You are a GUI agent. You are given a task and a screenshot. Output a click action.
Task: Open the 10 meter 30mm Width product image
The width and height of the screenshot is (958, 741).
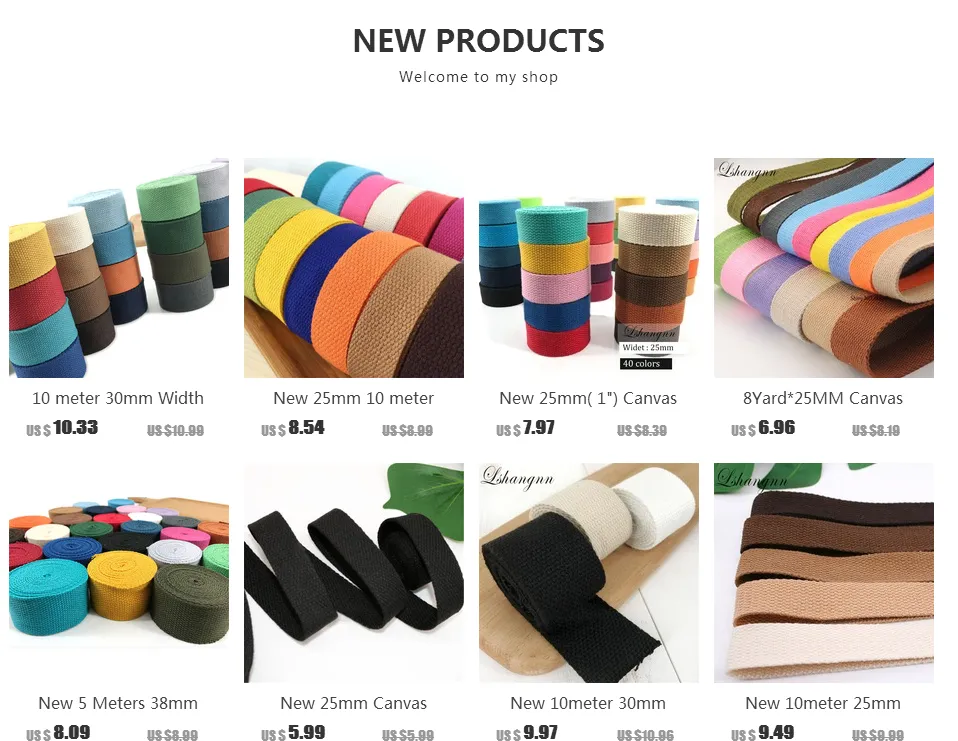[x=119, y=268]
